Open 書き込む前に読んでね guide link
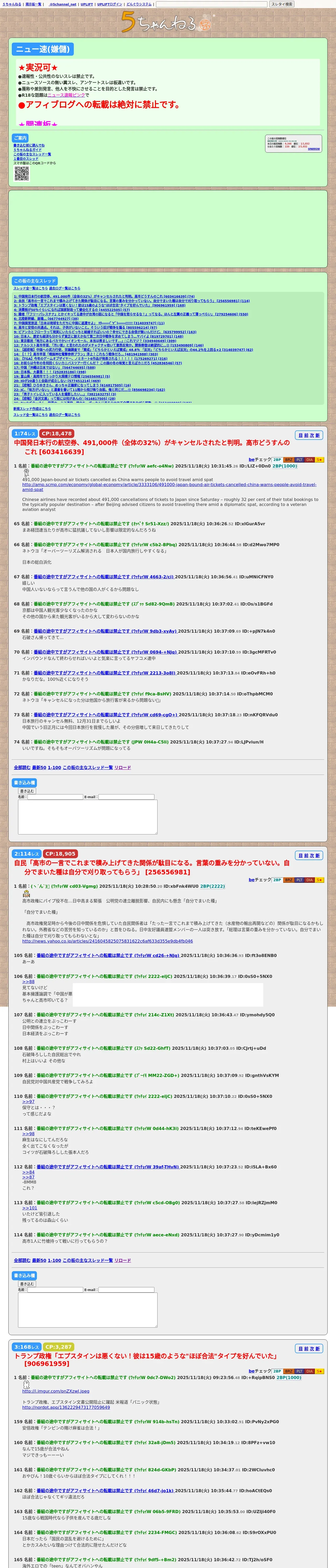The width and height of the screenshot is (336, 1568). point(29,146)
